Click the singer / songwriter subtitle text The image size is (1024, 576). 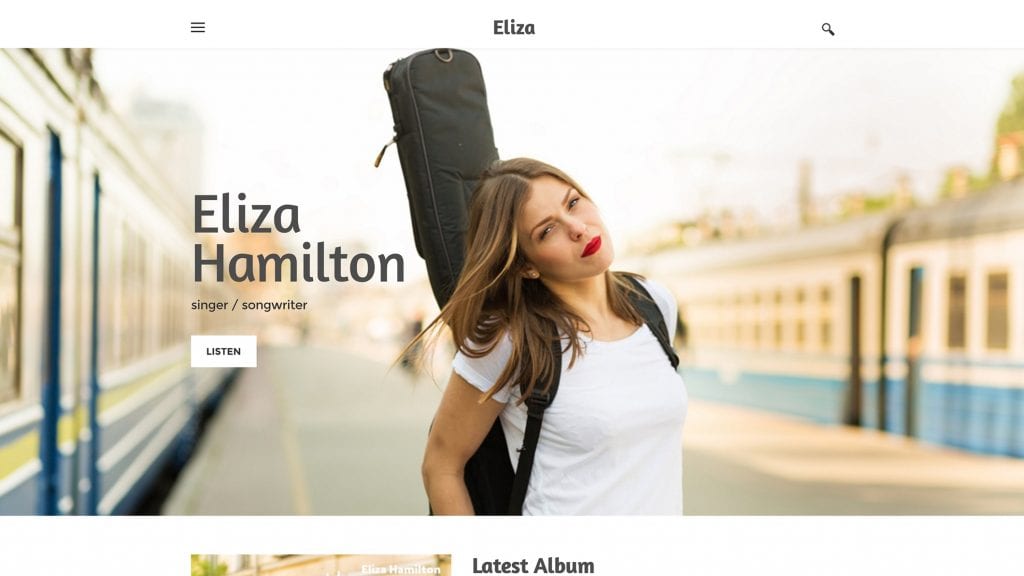[x=249, y=305]
